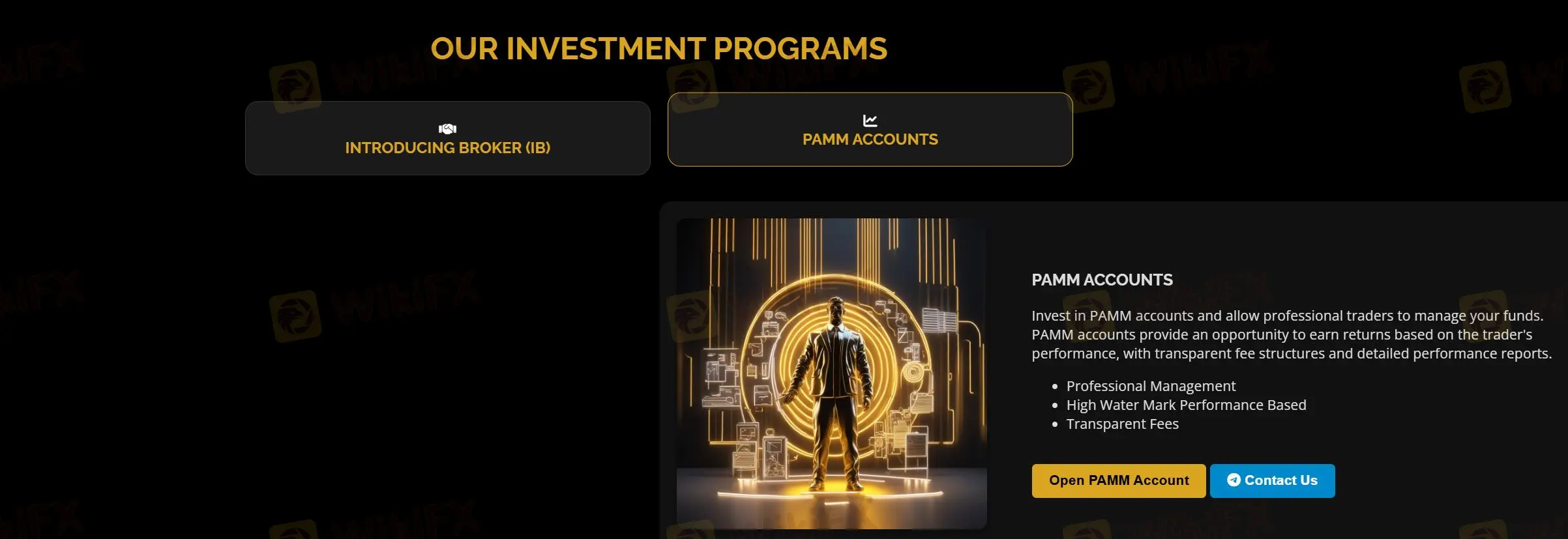
Task: Click the handshake icon above Introducing Broker
Action: coord(447,129)
